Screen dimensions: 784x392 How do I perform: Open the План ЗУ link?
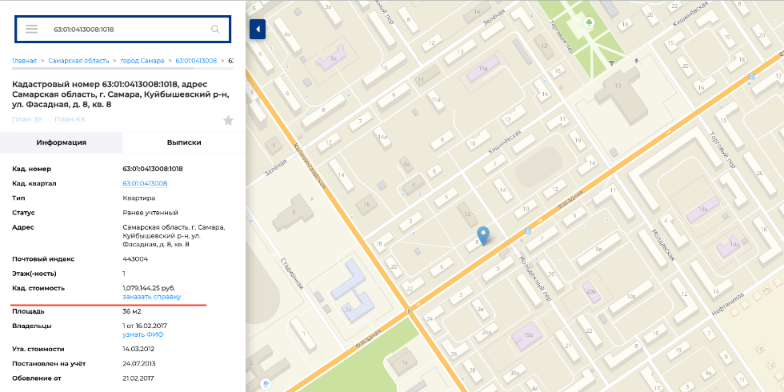27,119
